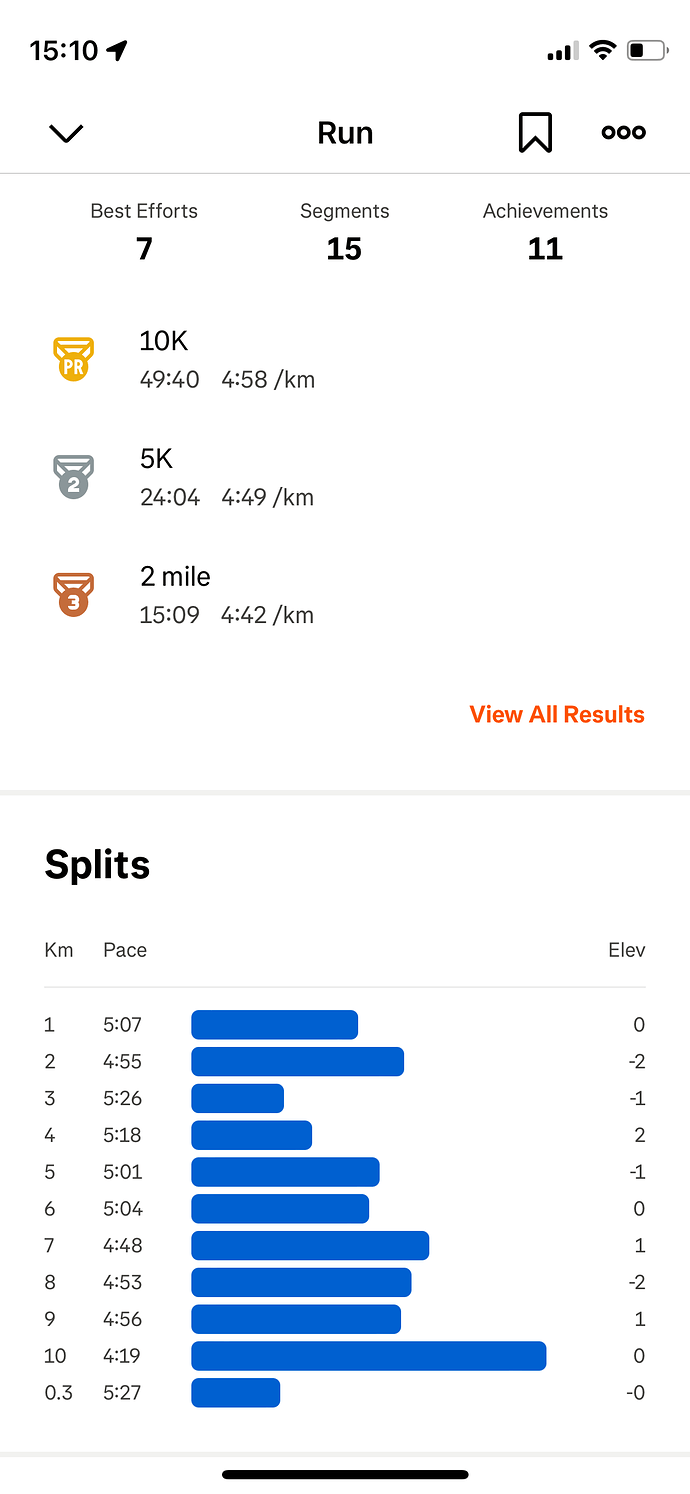Switch to the Achievements count tab
The height and width of the screenshot is (1494, 690).
click(x=545, y=231)
